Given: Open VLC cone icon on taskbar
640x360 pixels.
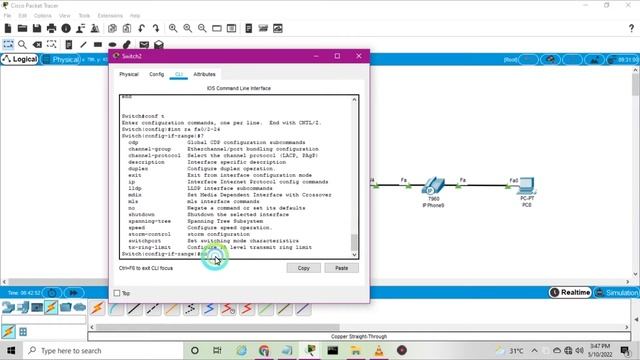Looking at the screenshot, I should (379, 351).
